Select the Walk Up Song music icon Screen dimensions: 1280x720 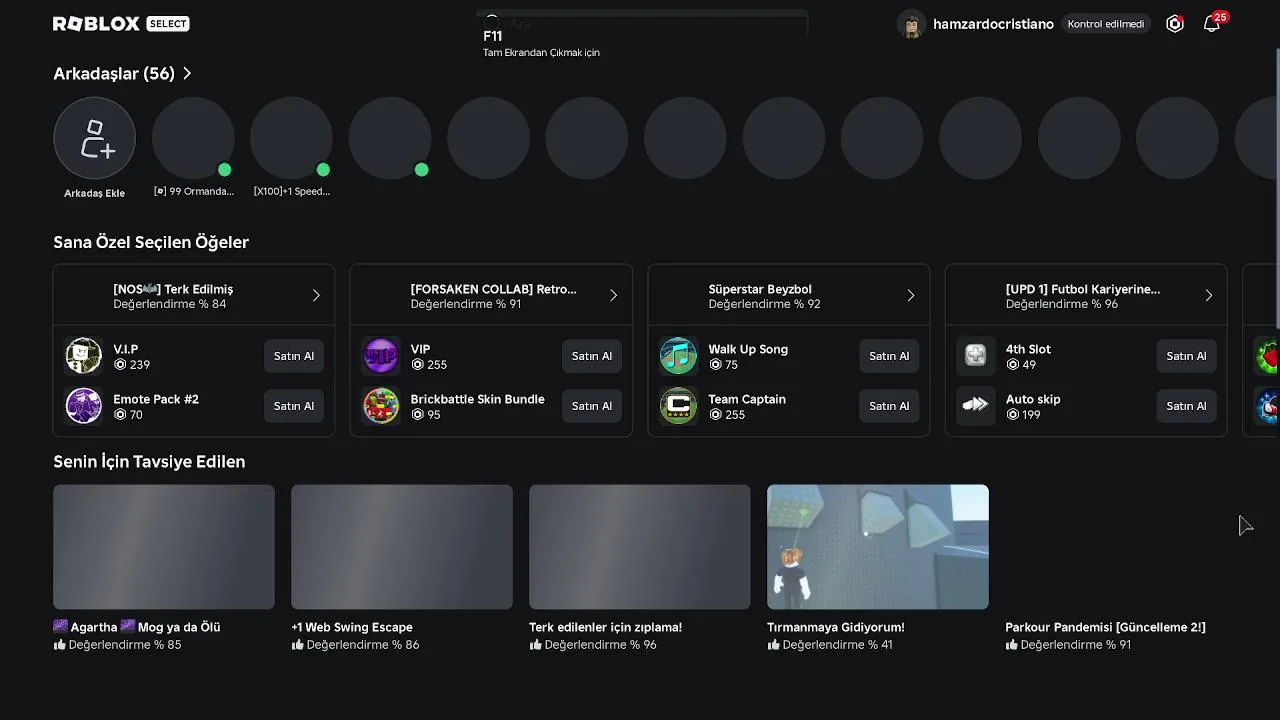pyautogui.click(x=678, y=356)
